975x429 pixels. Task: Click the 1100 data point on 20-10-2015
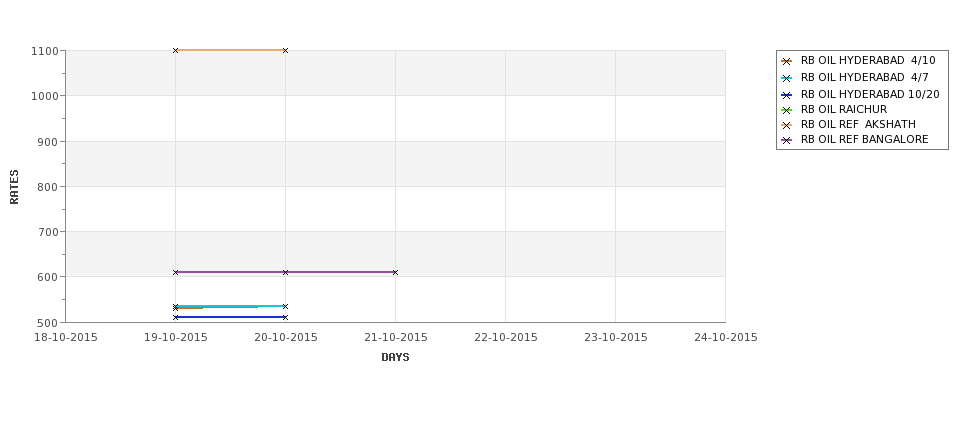285,50
